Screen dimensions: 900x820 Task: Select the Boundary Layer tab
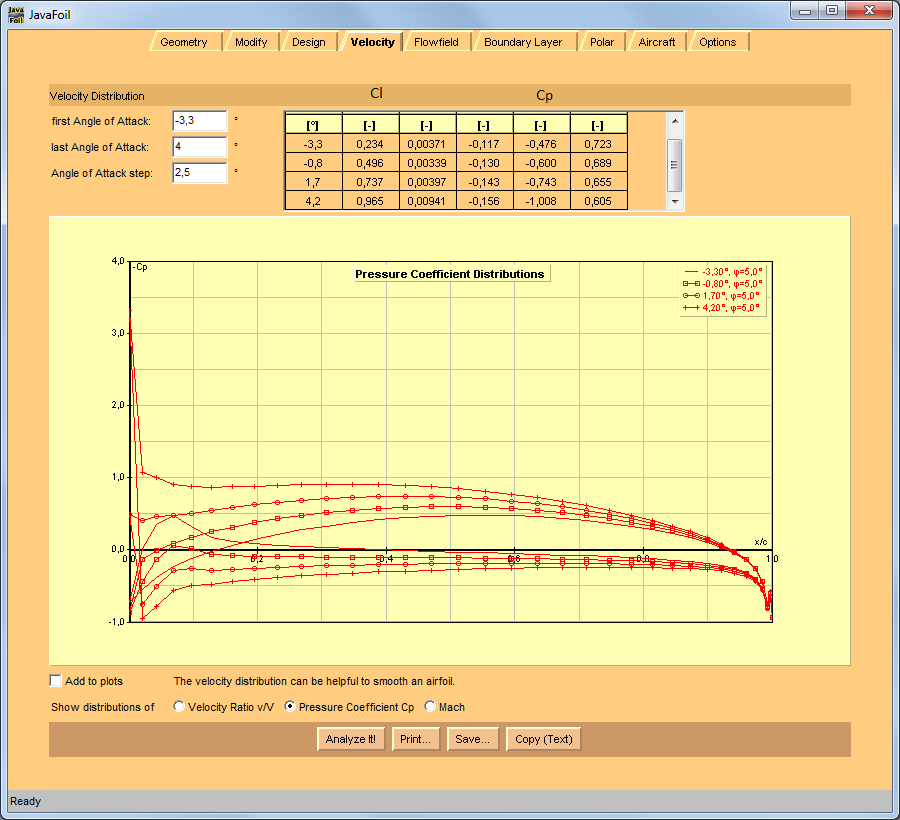tap(522, 42)
